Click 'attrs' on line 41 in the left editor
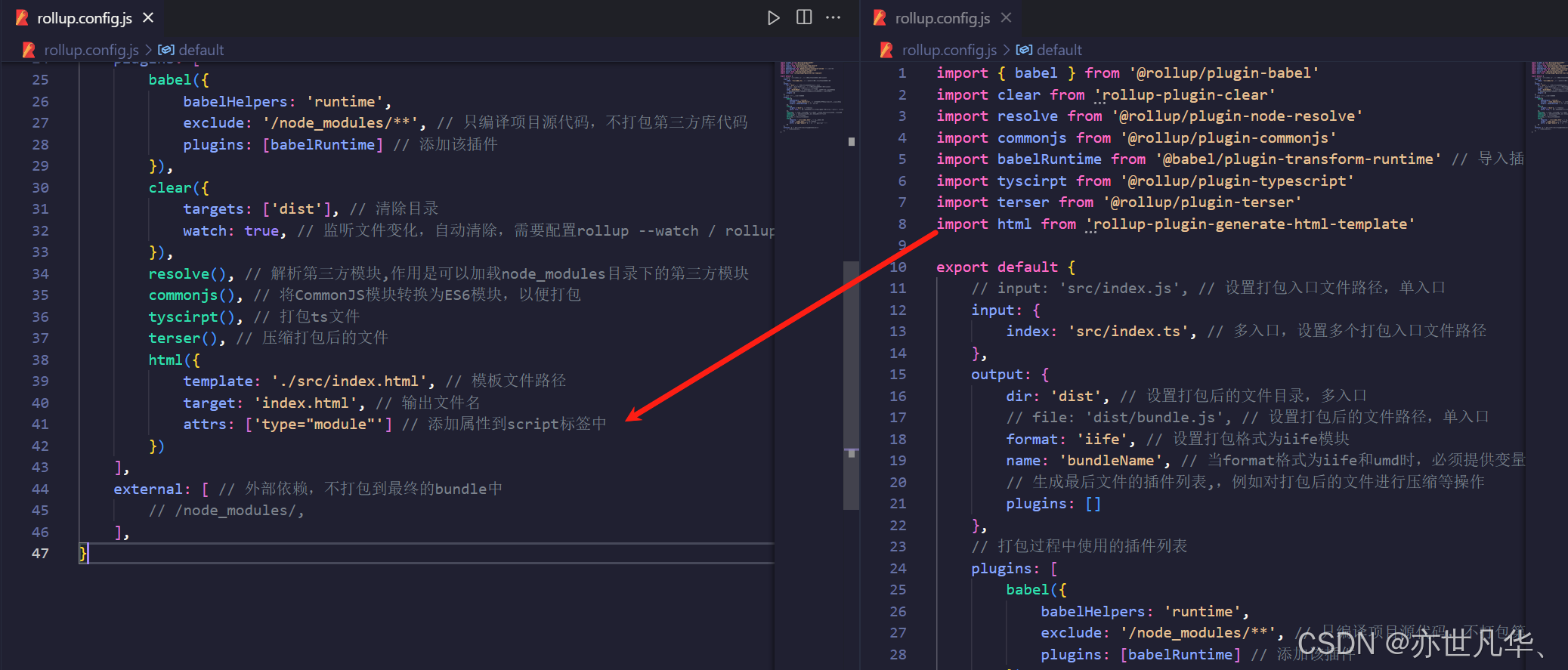 (205, 425)
